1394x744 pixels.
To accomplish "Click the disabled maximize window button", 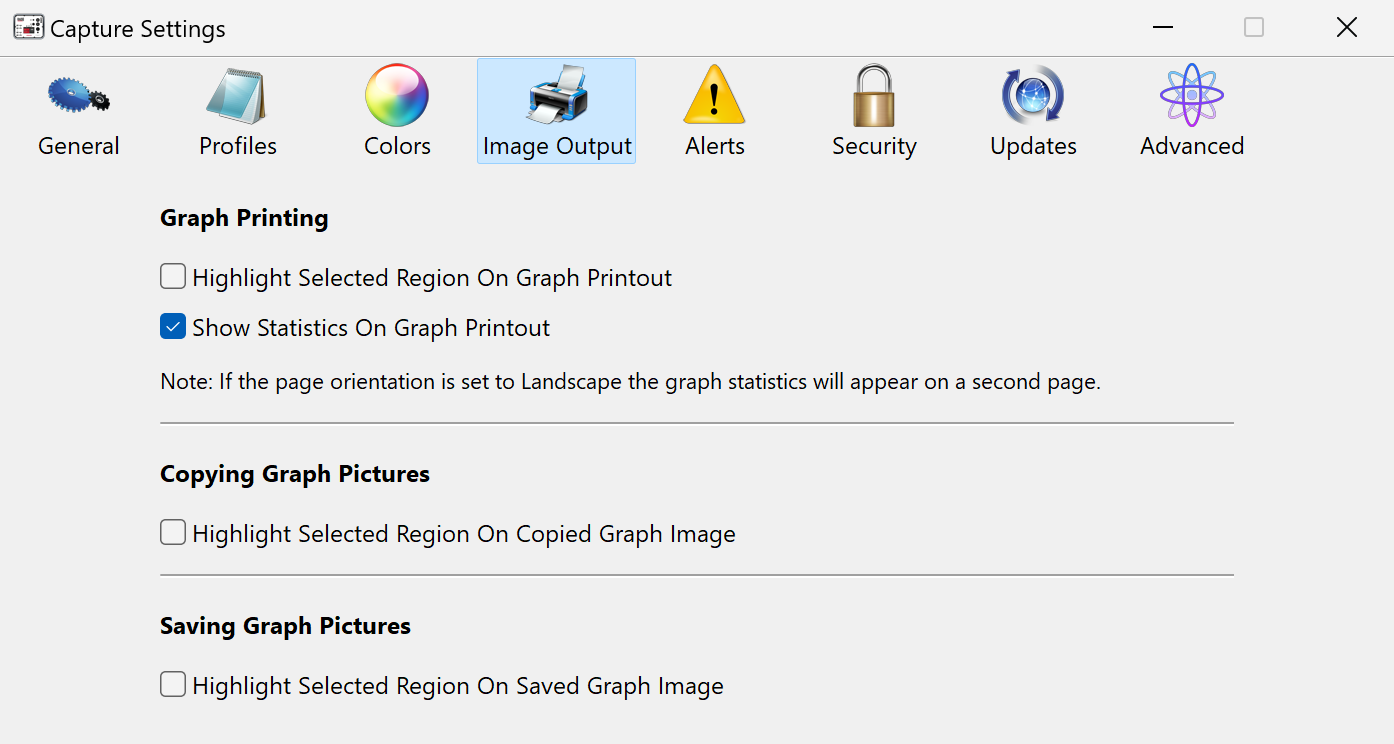I will (1254, 28).
